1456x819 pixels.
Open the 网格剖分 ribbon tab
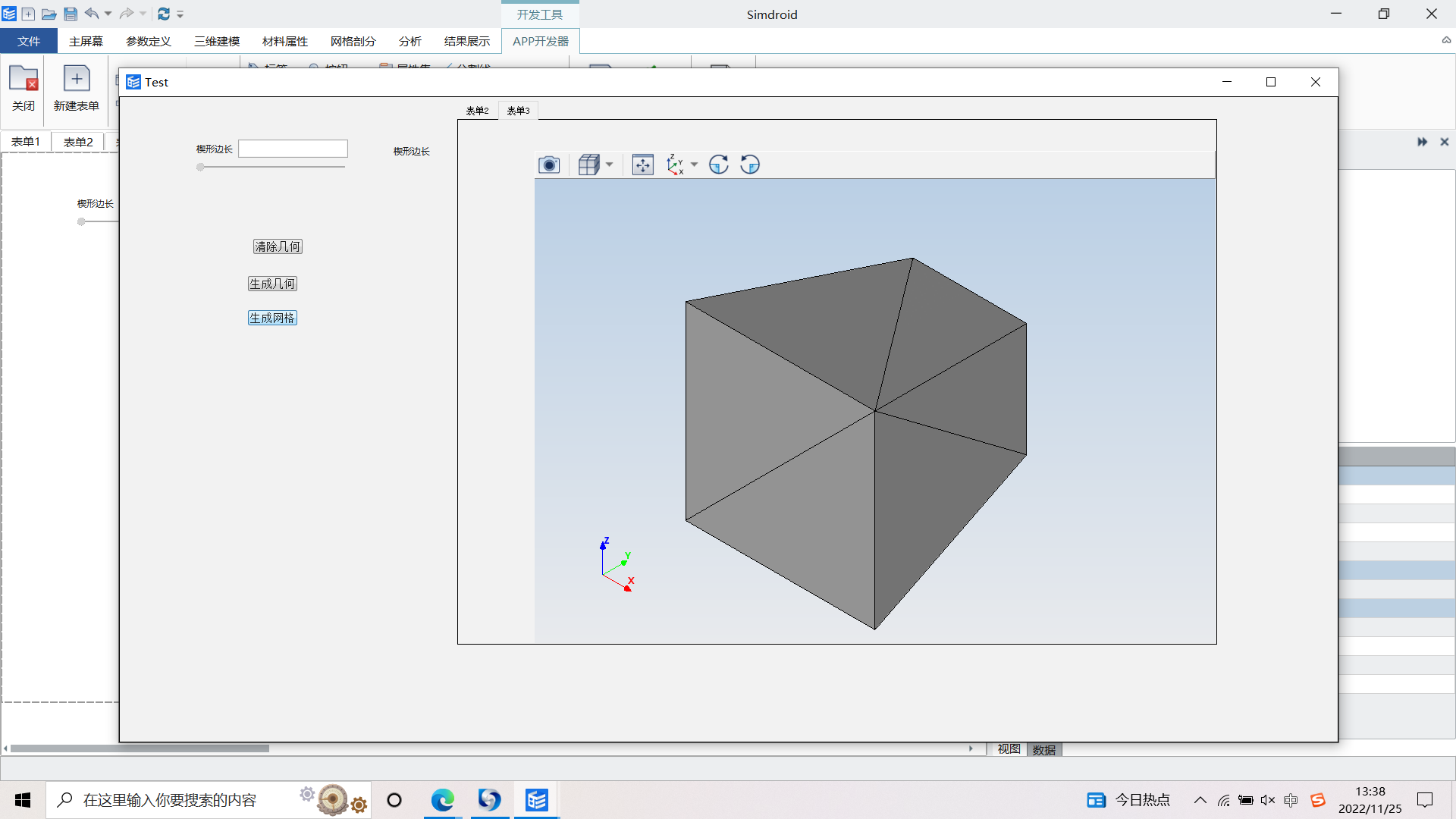pyautogui.click(x=353, y=41)
